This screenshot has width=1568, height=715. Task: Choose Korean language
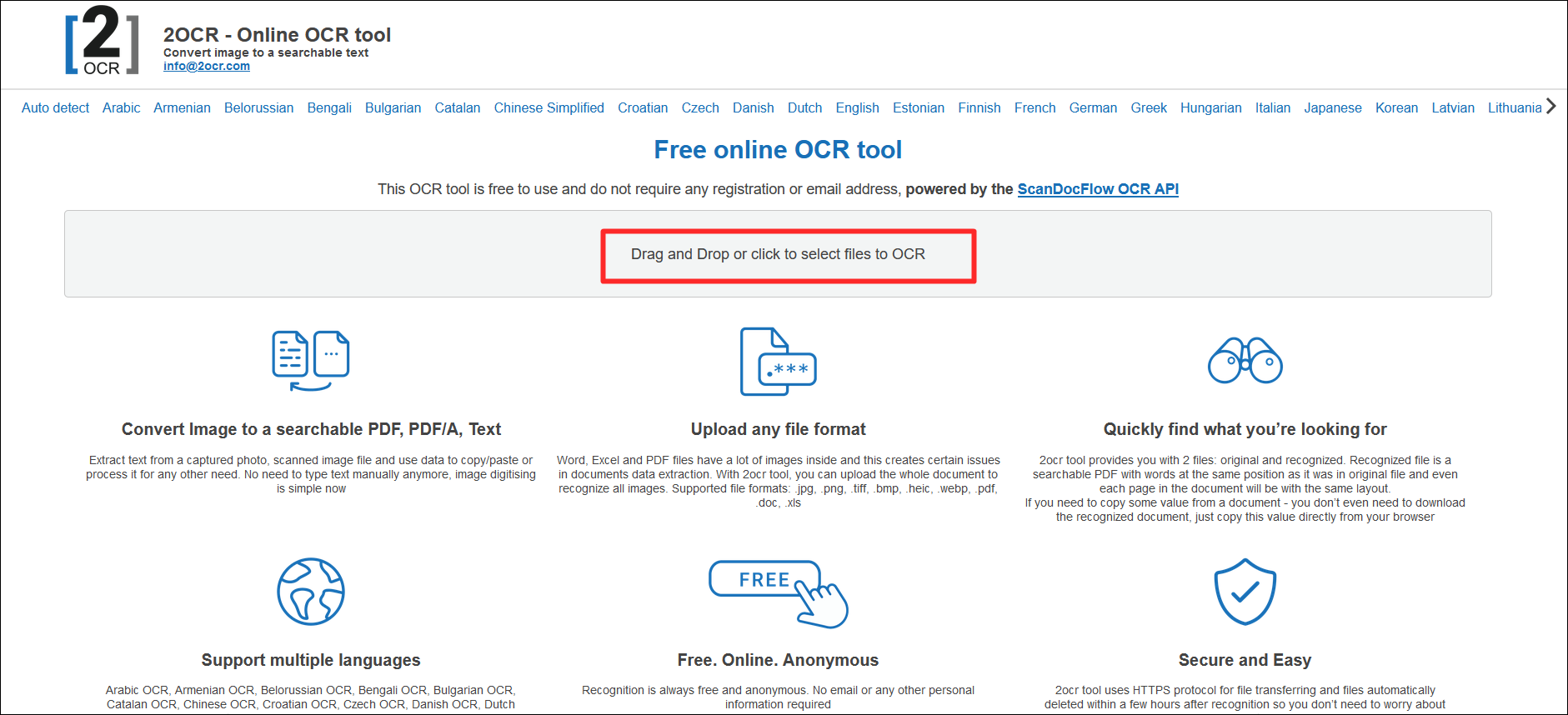click(1396, 107)
